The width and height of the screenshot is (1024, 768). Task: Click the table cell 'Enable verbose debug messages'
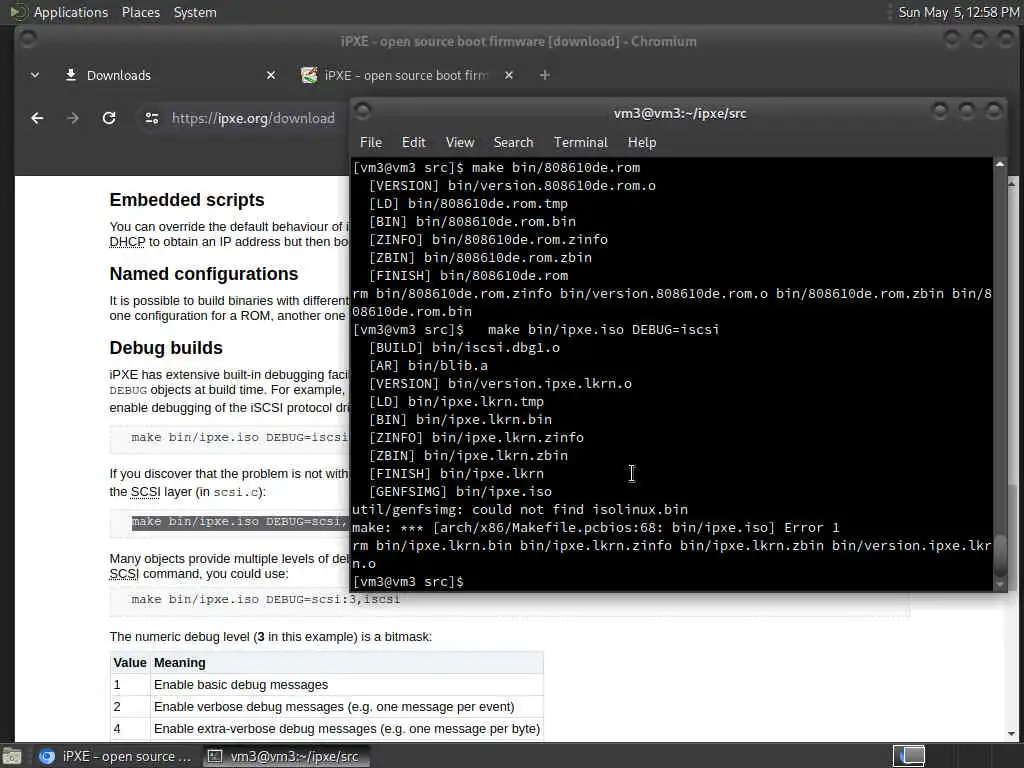[334, 707]
